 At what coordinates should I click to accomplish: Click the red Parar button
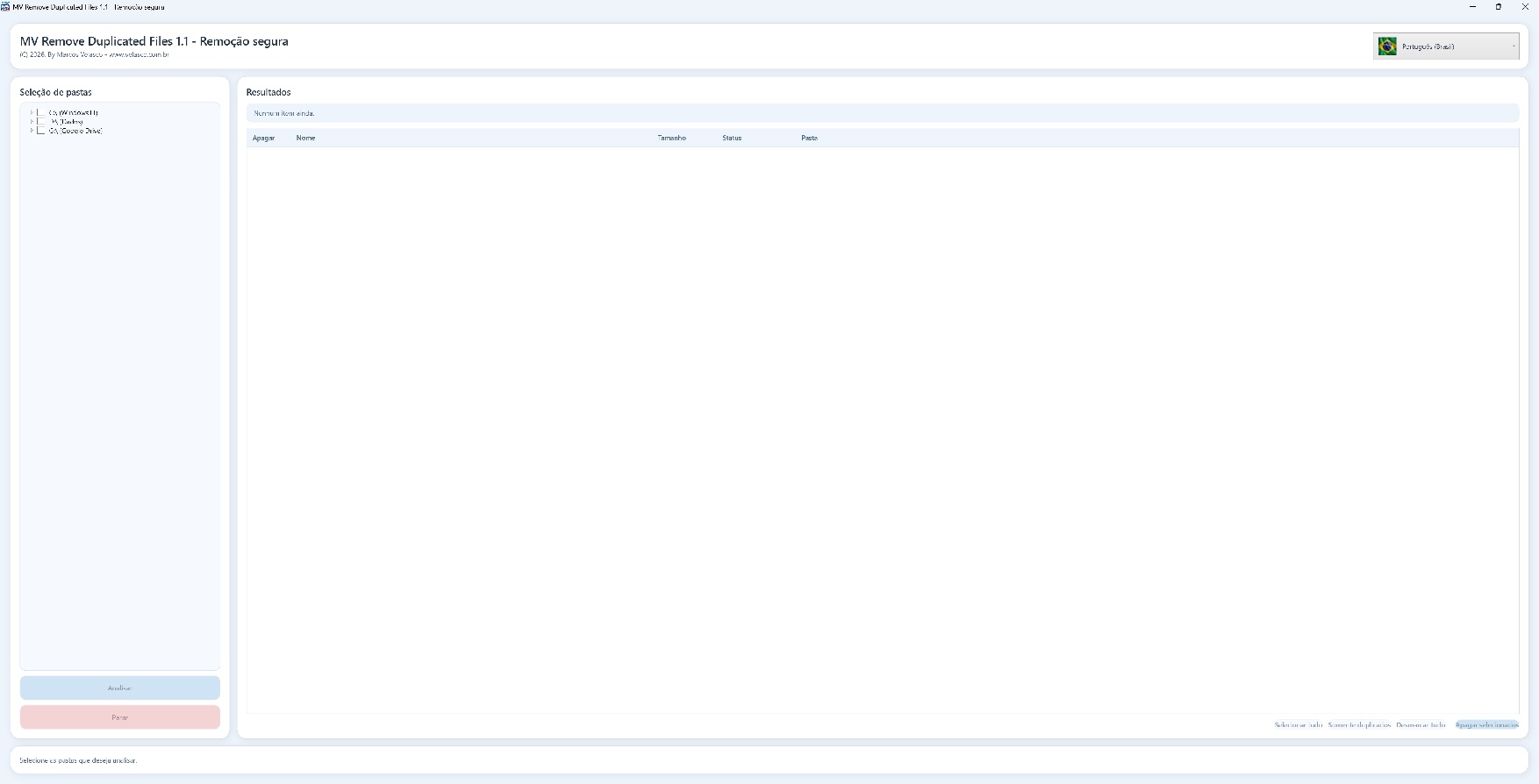(x=120, y=717)
